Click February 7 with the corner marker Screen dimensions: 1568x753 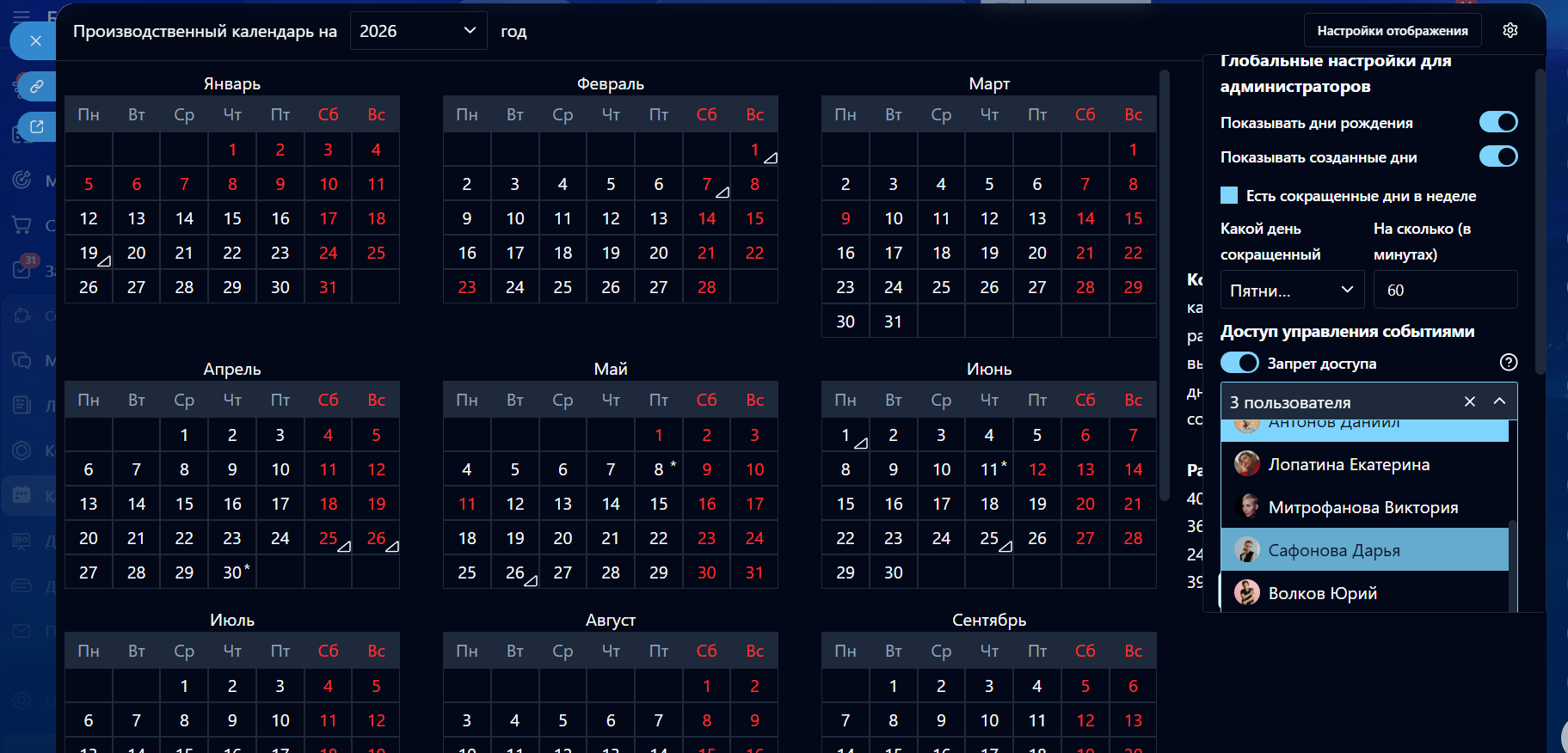click(x=706, y=184)
